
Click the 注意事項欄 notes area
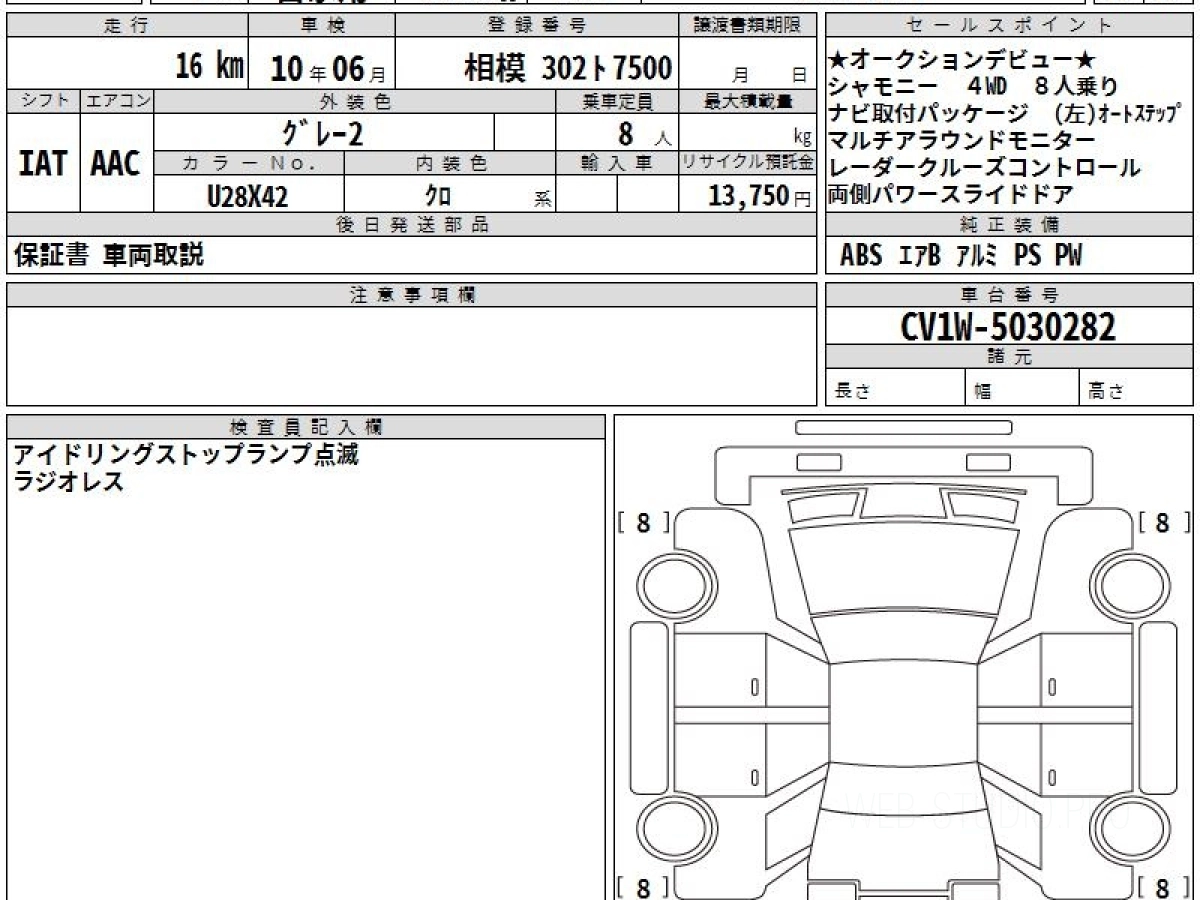pos(411,355)
